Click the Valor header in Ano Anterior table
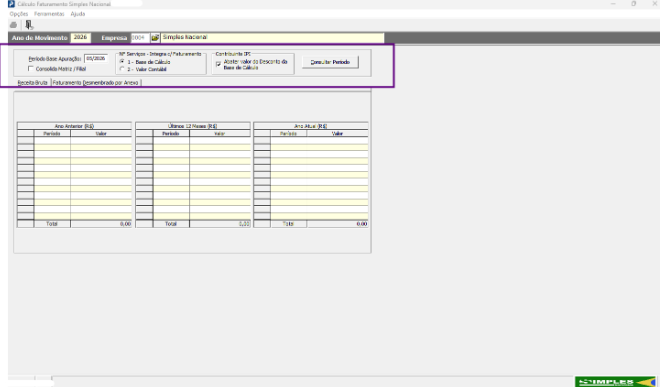This screenshot has width=662, height=387. 101,133
